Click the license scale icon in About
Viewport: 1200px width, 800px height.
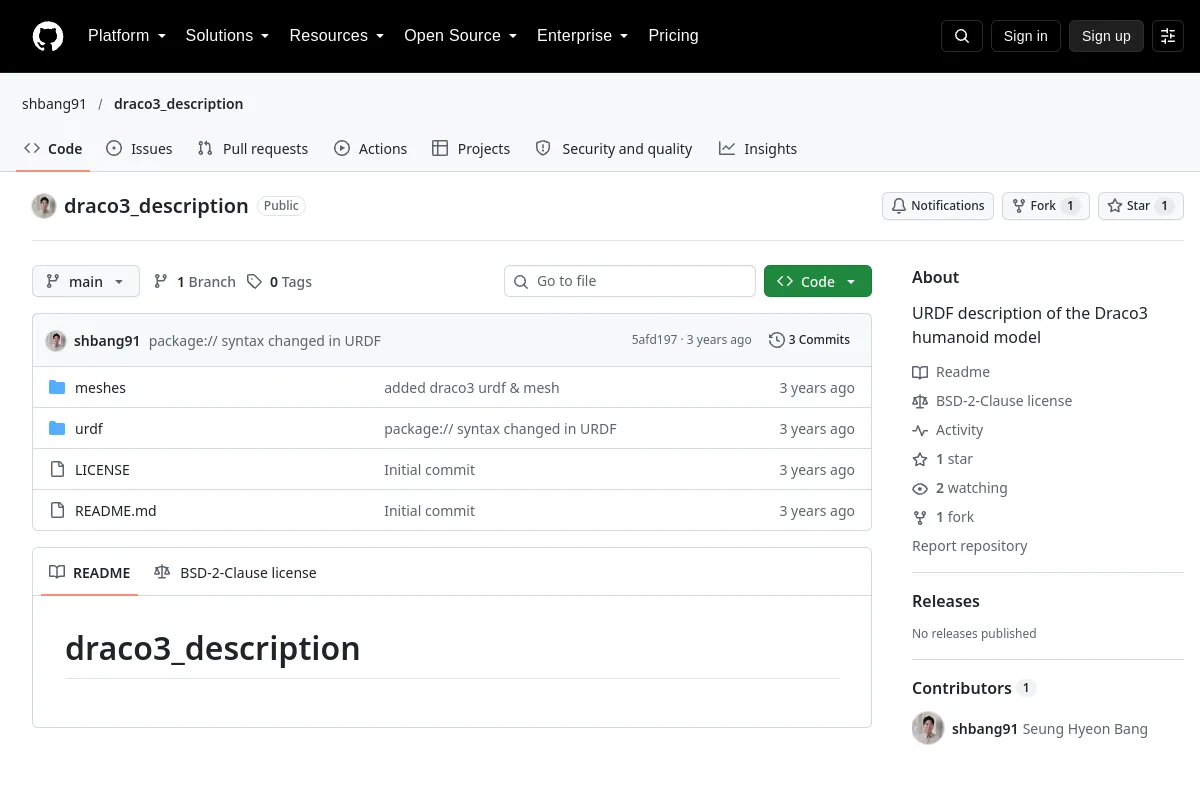(920, 401)
